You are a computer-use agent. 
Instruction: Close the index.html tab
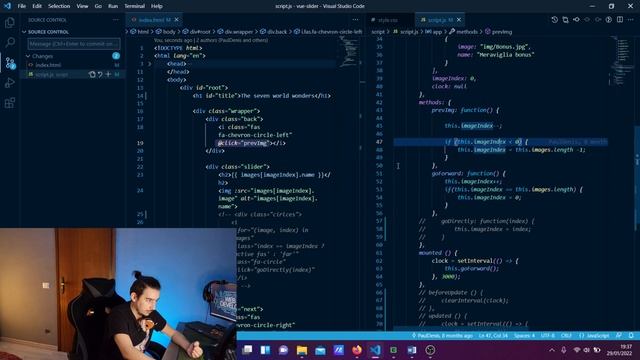176,20
